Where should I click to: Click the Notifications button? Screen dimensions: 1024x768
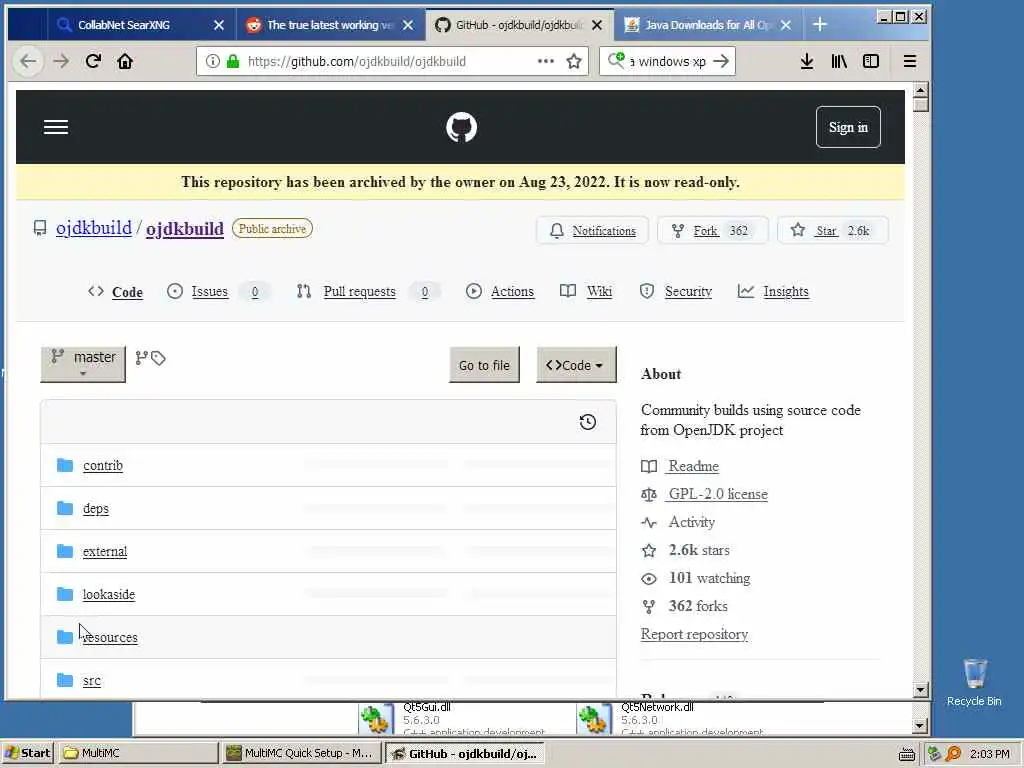point(592,231)
